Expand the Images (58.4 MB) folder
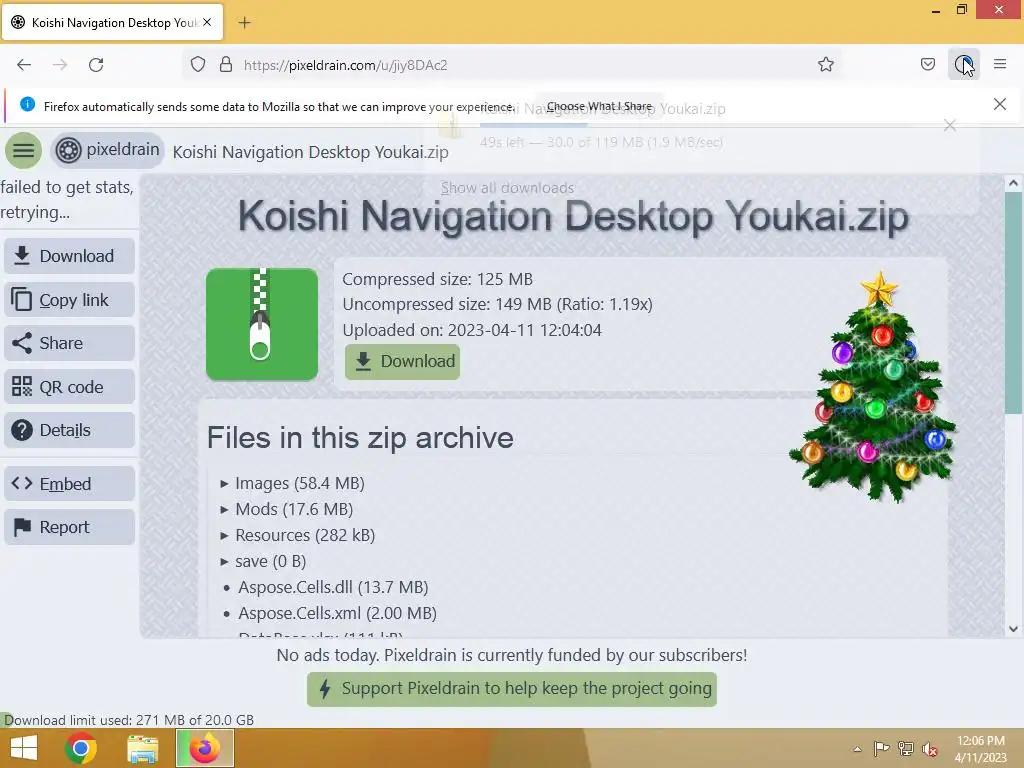1024x768 pixels. [x=293, y=483]
